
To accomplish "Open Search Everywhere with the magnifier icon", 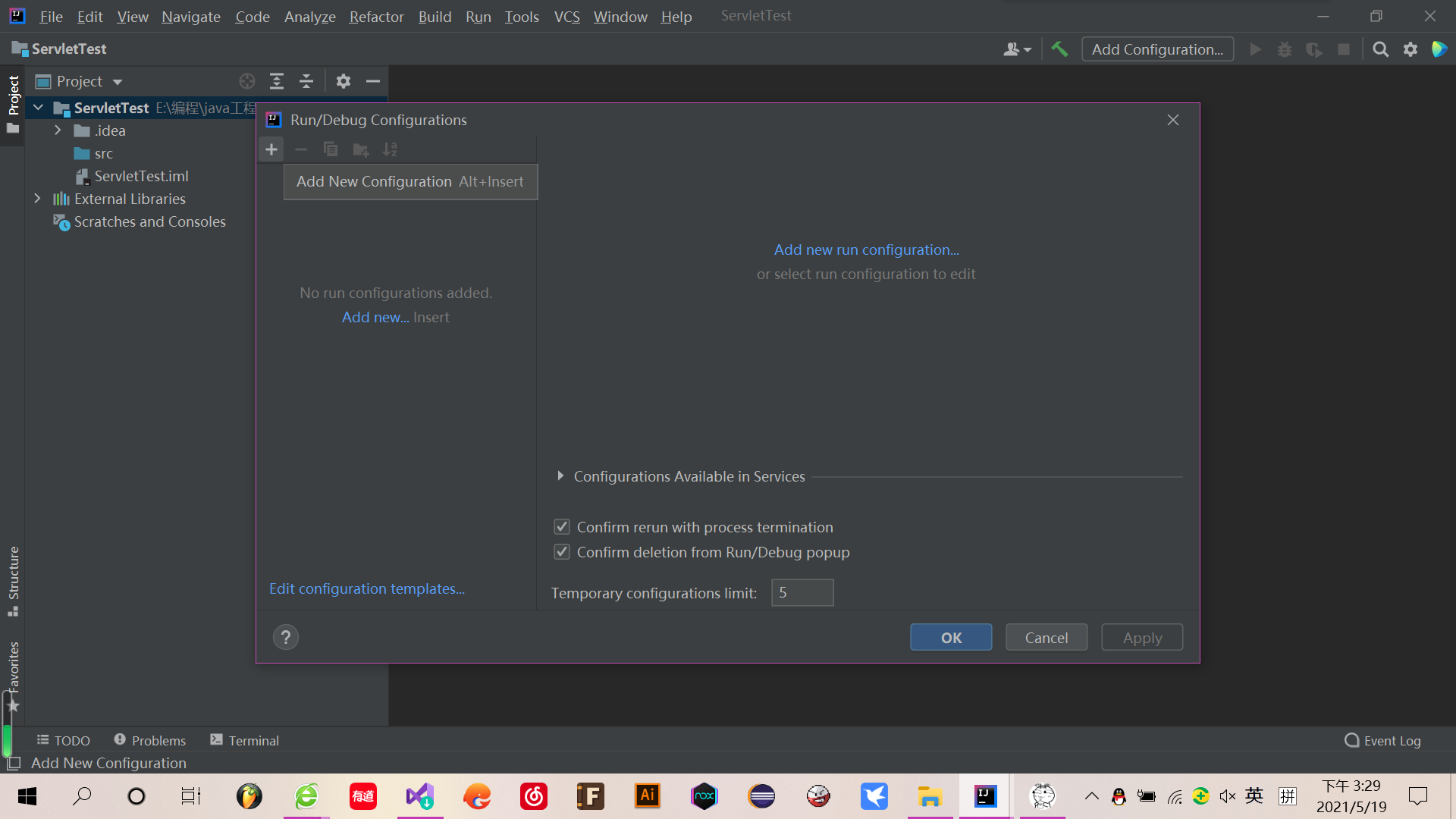I will click(1380, 49).
